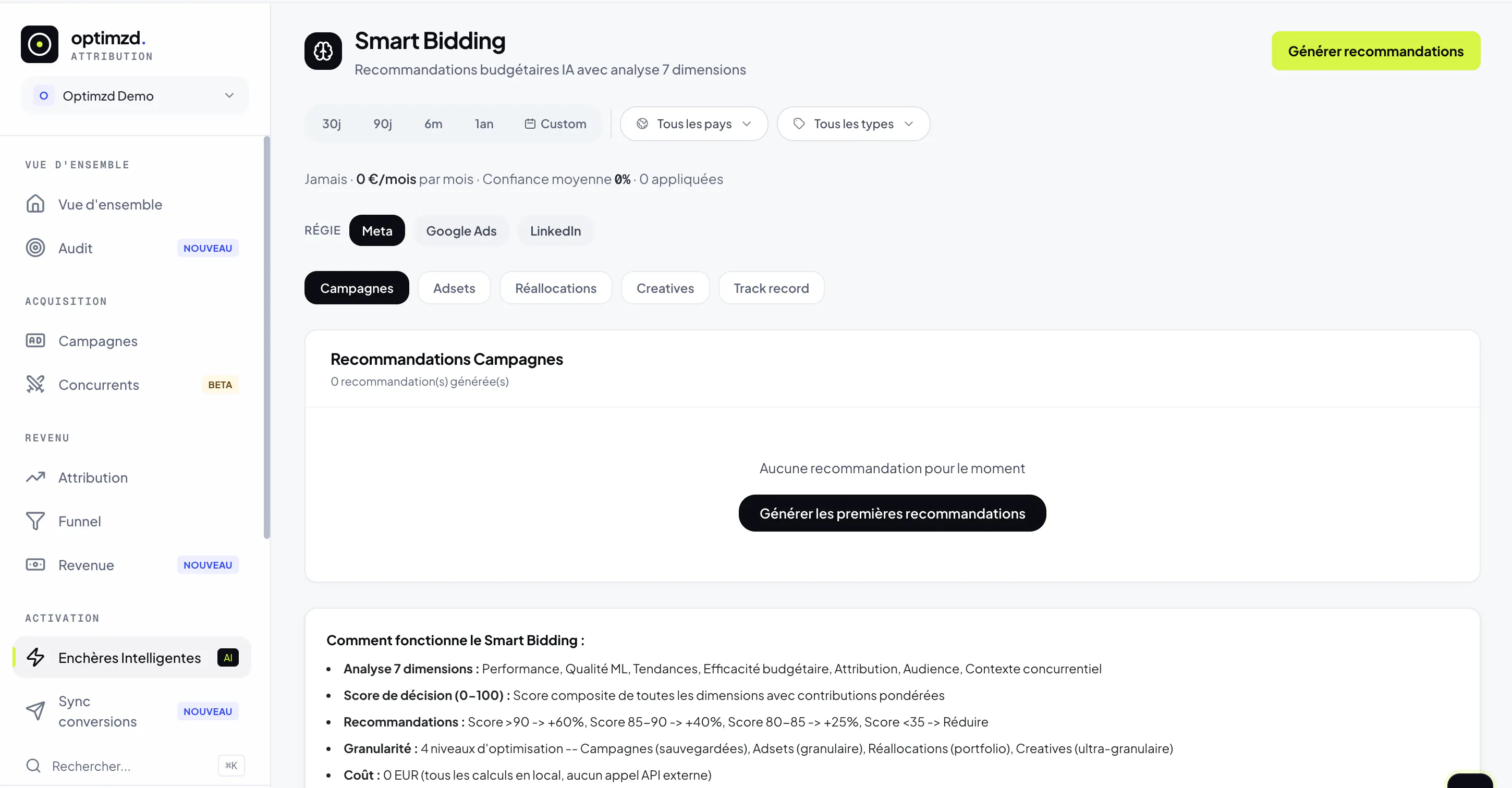This screenshot has width=1512, height=788.
Task: Switch régie to Google Ads
Action: coord(461,230)
